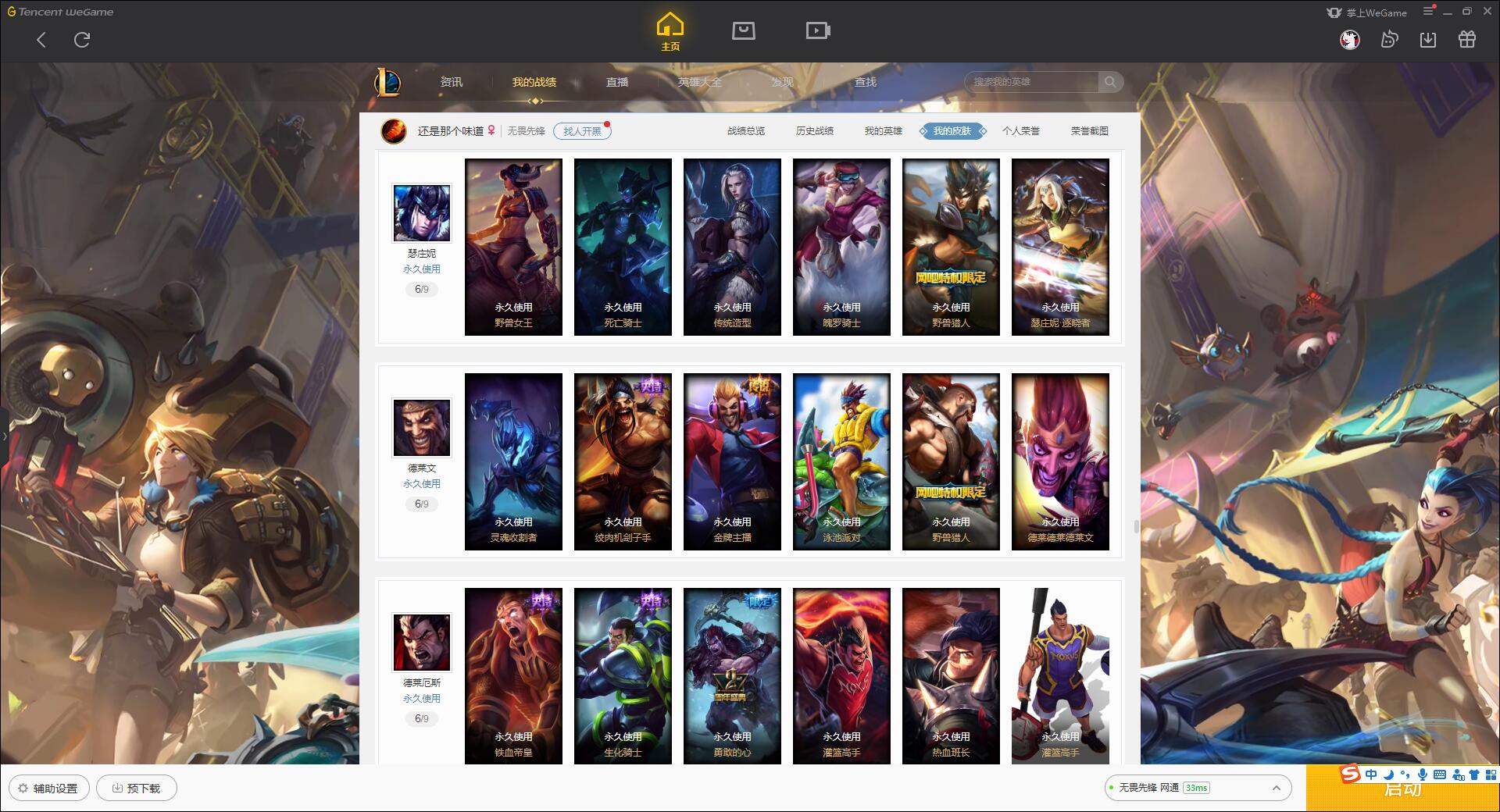Open the IME soft keyboard icon
Screen dimensions: 1500x812
pos(1439,775)
